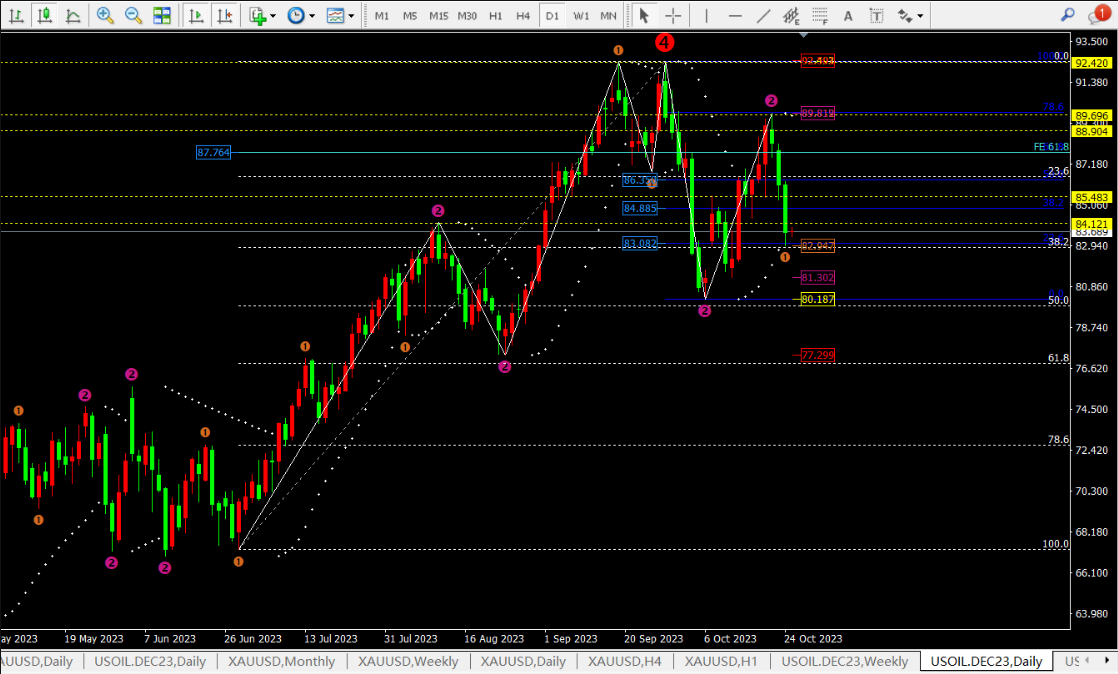Select the equidistant channel tool
The width and height of the screenshot is (1118, 674).
click(791, 15)
